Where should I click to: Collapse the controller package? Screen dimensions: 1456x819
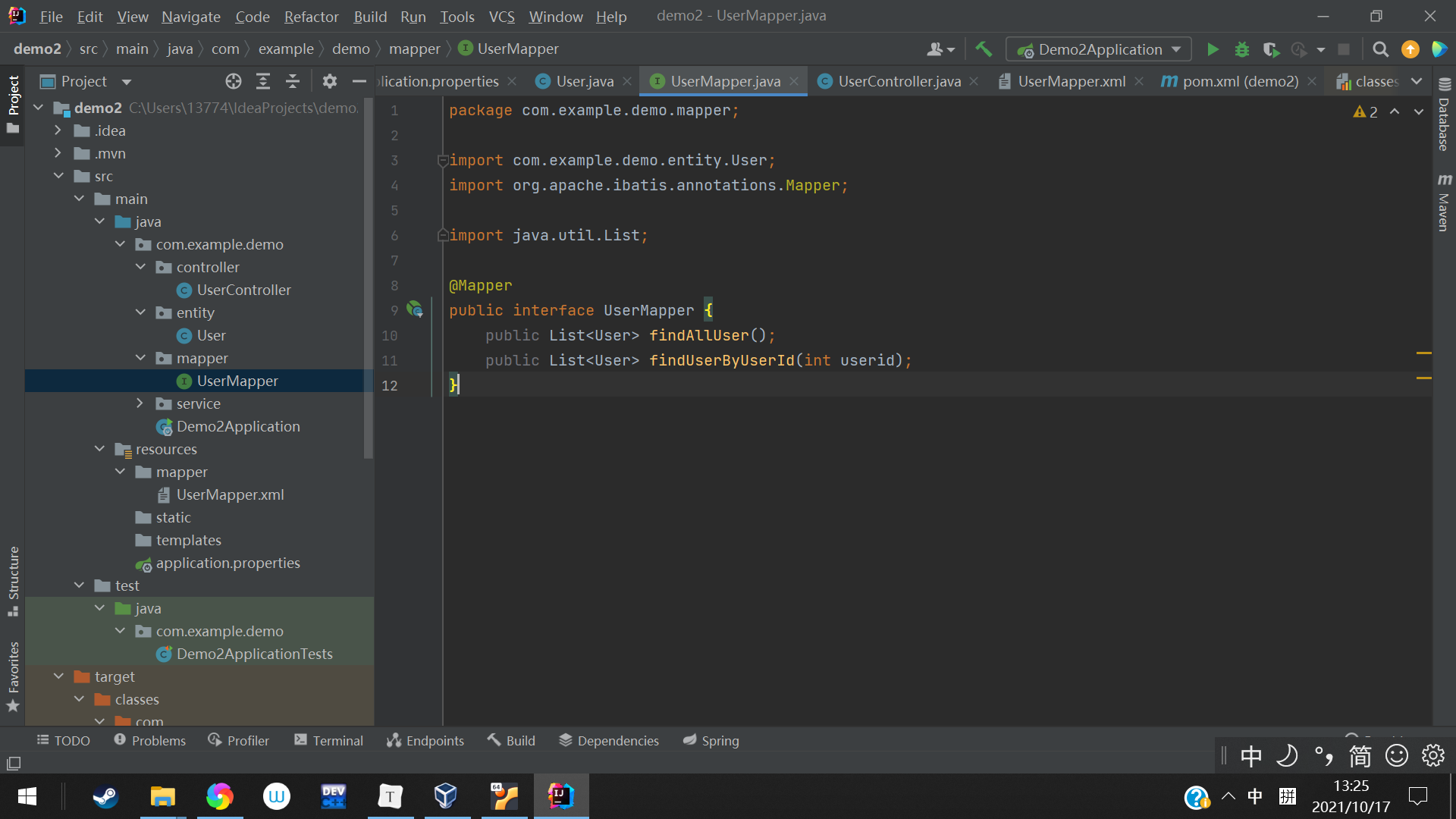point(140,267)
